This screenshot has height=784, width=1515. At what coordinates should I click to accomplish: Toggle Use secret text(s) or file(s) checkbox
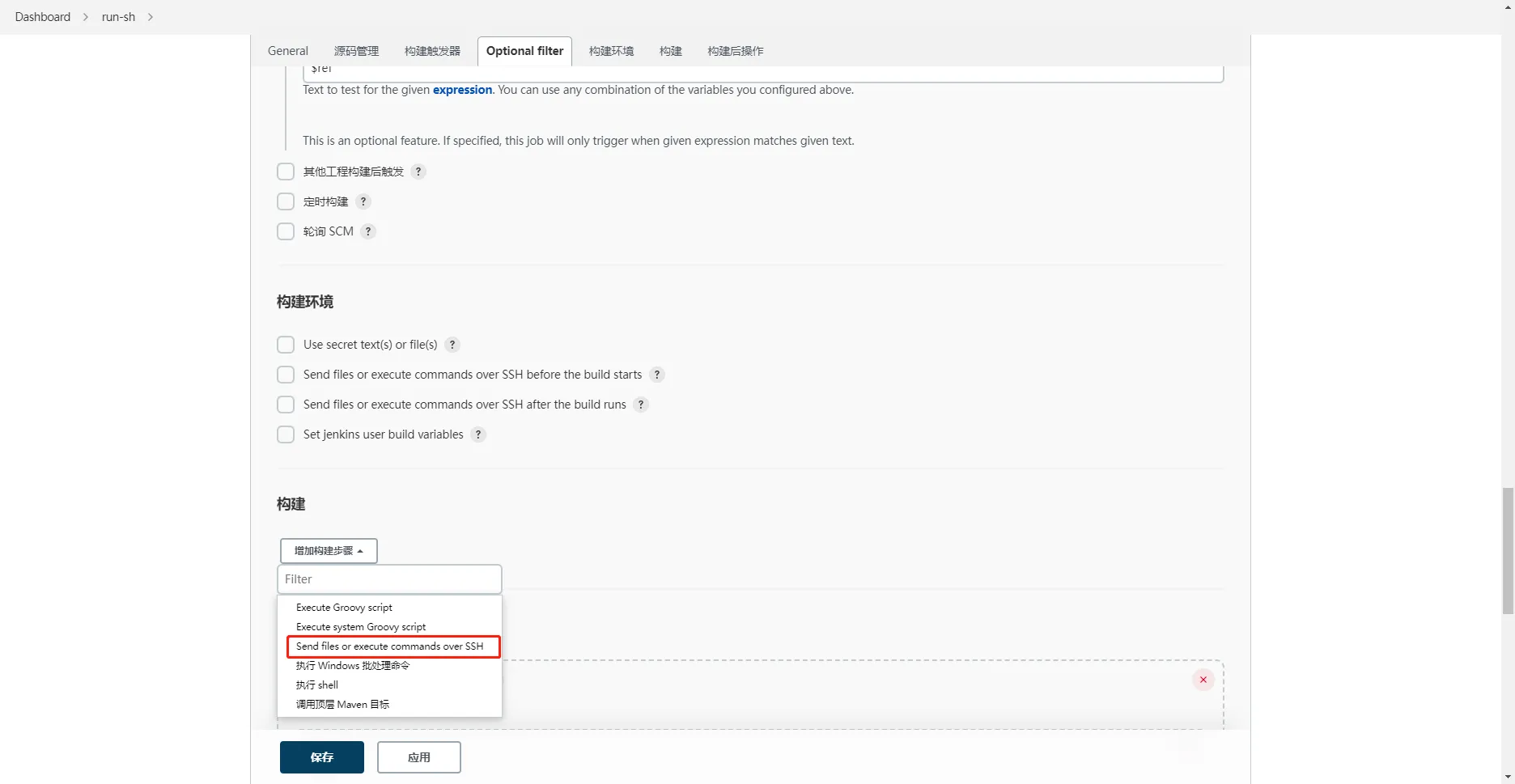click(x=286, y=345)
